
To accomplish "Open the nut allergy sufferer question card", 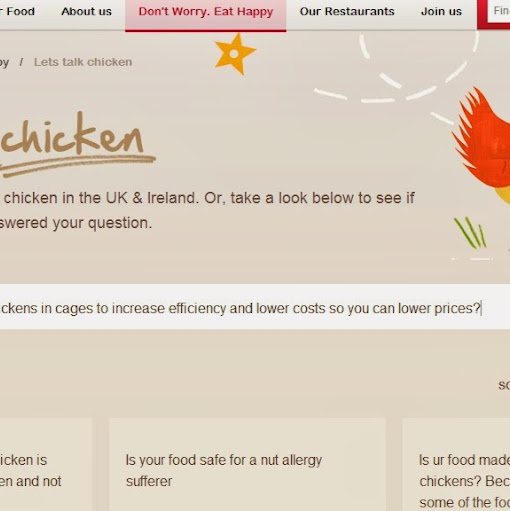I will pyautogui.click(x=247, y=464).
